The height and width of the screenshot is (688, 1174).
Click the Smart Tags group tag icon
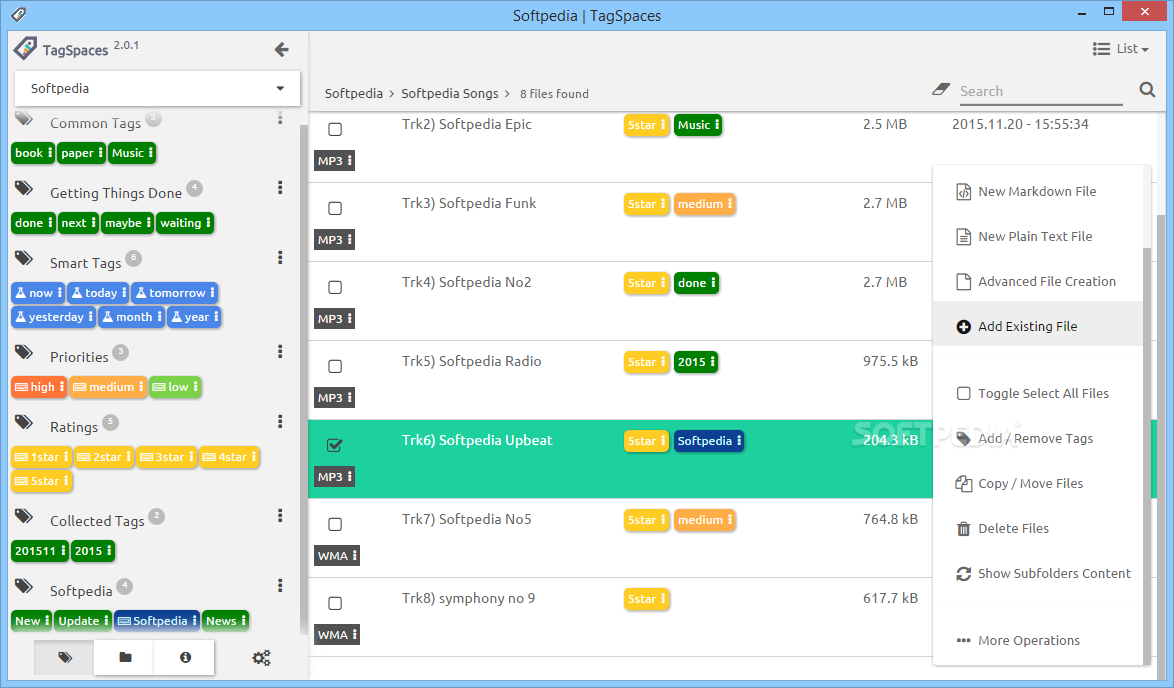(x=24, y=258)
